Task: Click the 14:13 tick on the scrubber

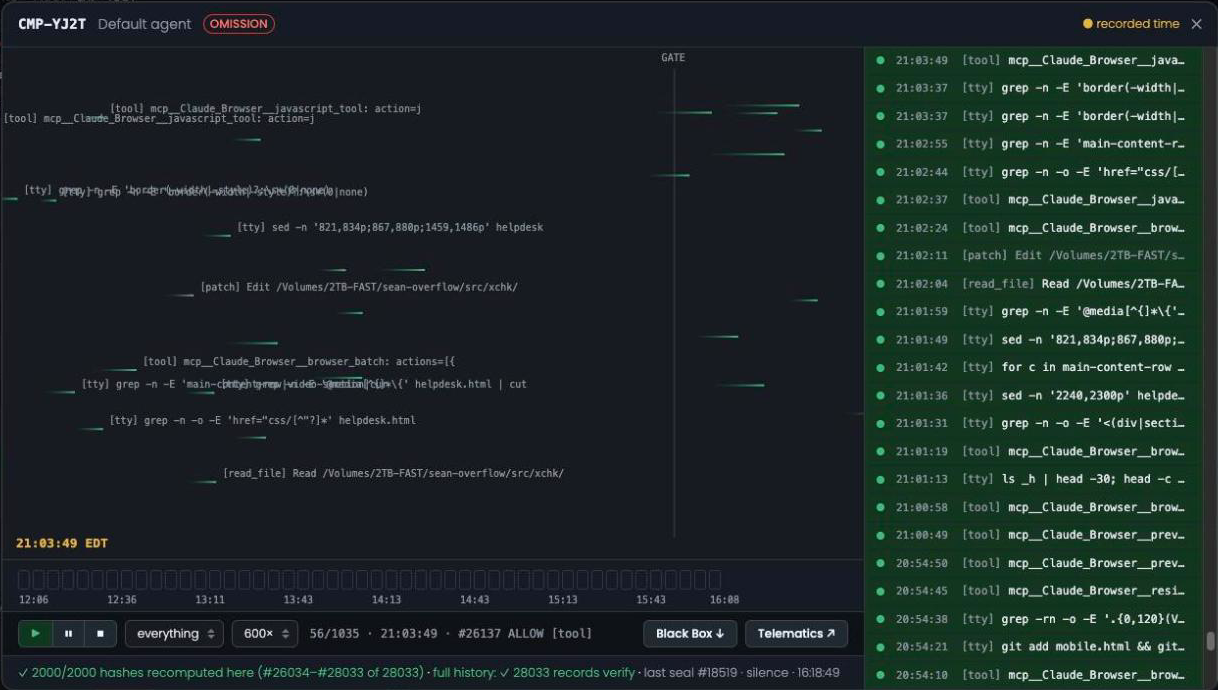Action: [386, 600]
